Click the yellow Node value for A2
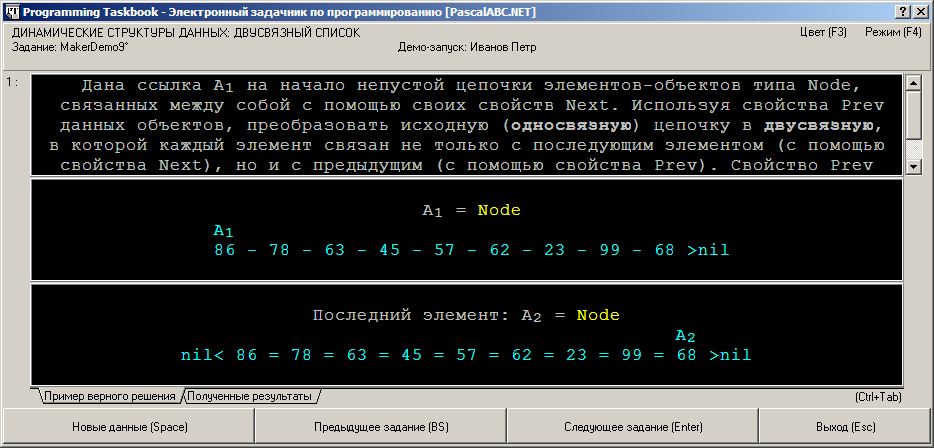This screenshot has height=448, width=934. click(x=598, y=315)
